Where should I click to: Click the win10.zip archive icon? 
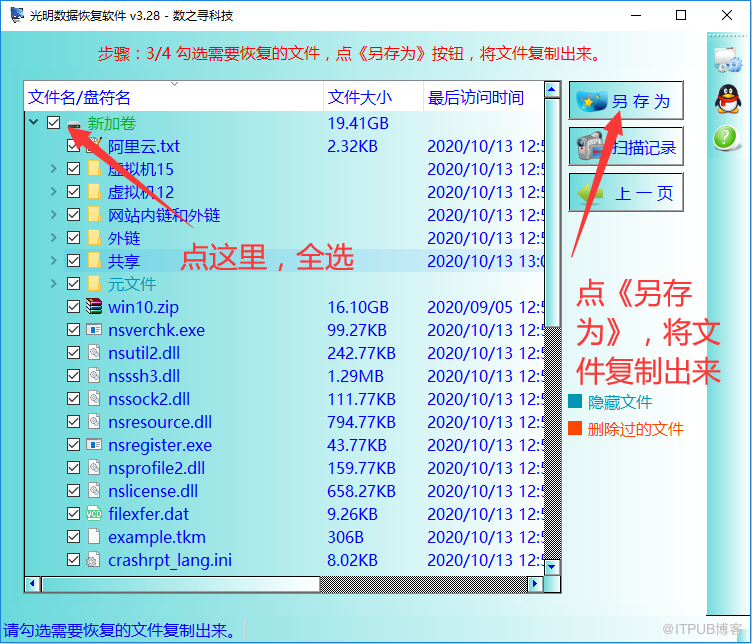click(94, 306)
